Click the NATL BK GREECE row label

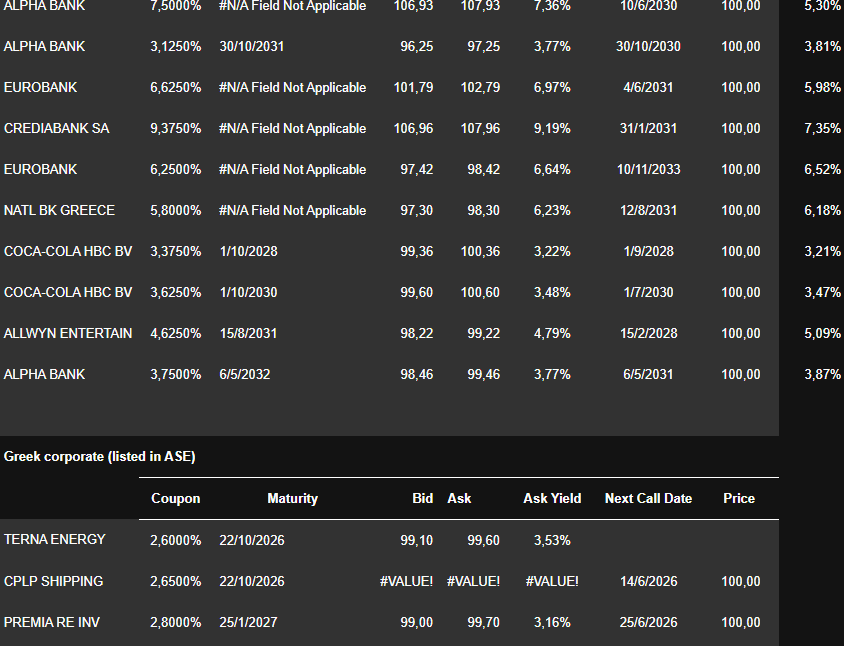pos(59,210)
